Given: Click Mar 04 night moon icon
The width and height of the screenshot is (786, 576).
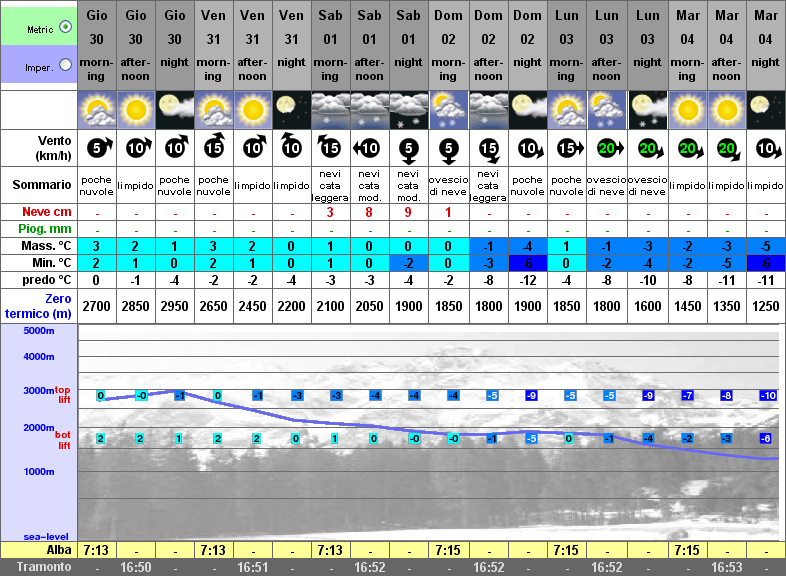Looking at the screenshot, I should pyautogui.click(x=766, y=110).
